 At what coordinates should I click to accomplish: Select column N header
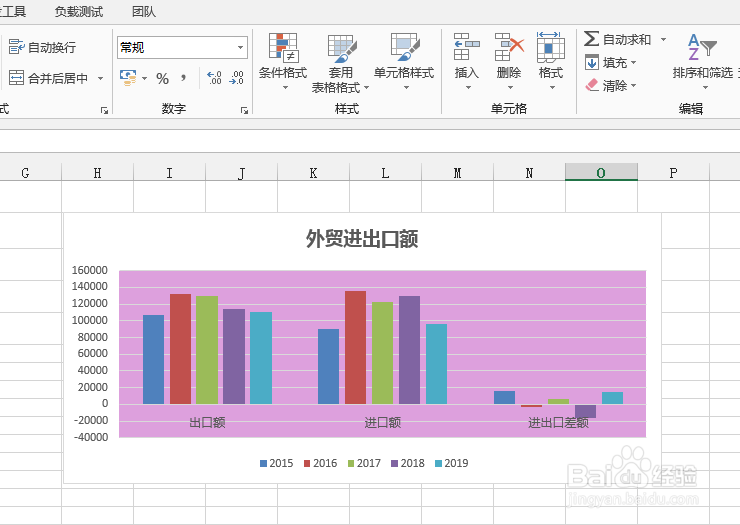(x=530, y=173)
